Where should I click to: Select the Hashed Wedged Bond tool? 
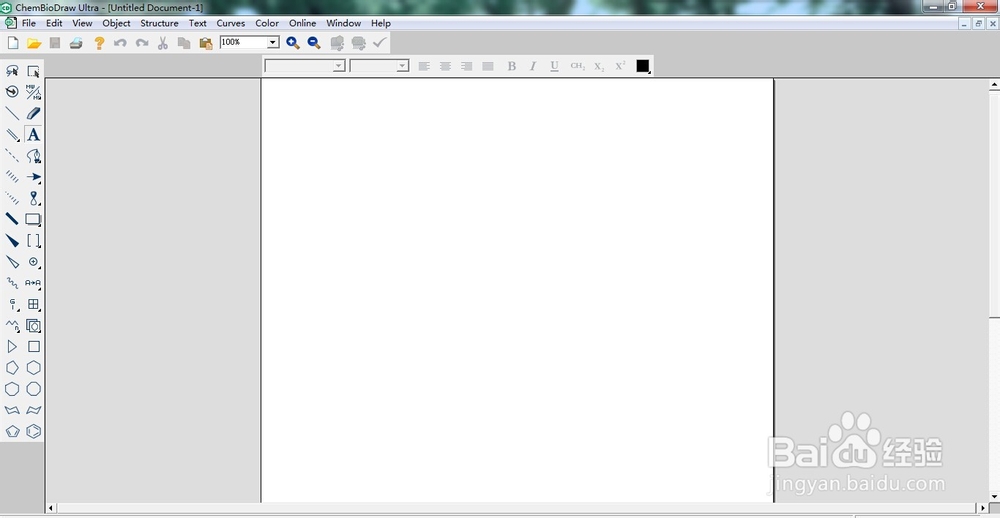point(12,198)
